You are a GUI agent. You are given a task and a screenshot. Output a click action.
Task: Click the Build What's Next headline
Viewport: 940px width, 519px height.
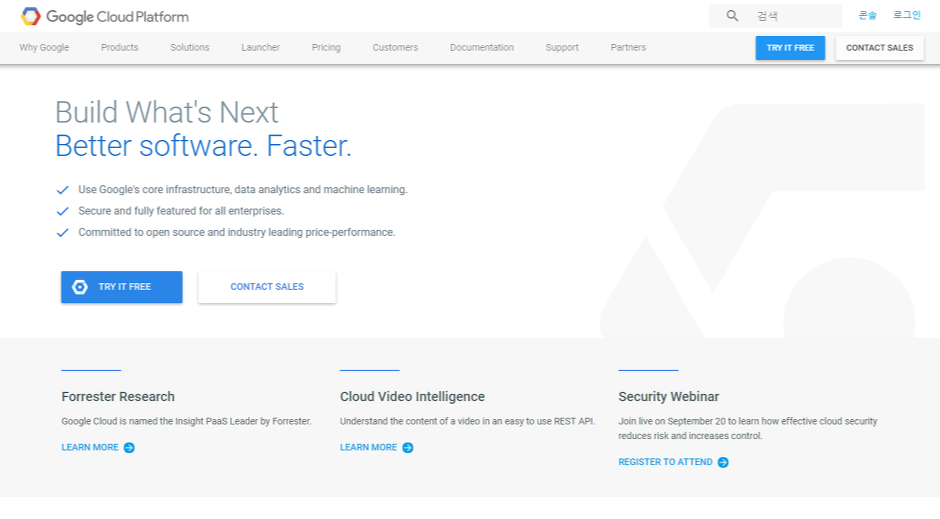167,112
